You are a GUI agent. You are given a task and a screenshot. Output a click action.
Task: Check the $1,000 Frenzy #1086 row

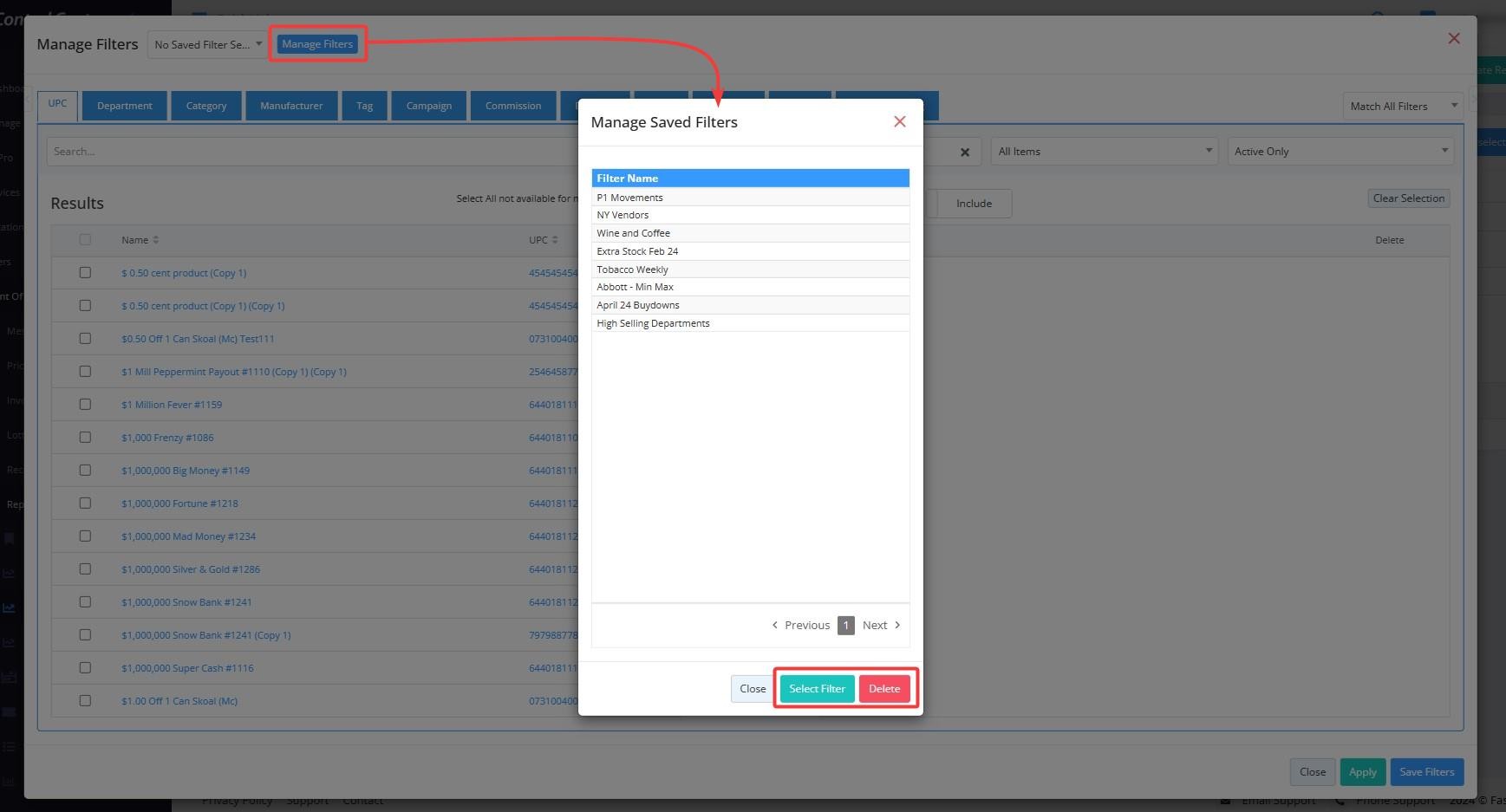coord(85,438)
